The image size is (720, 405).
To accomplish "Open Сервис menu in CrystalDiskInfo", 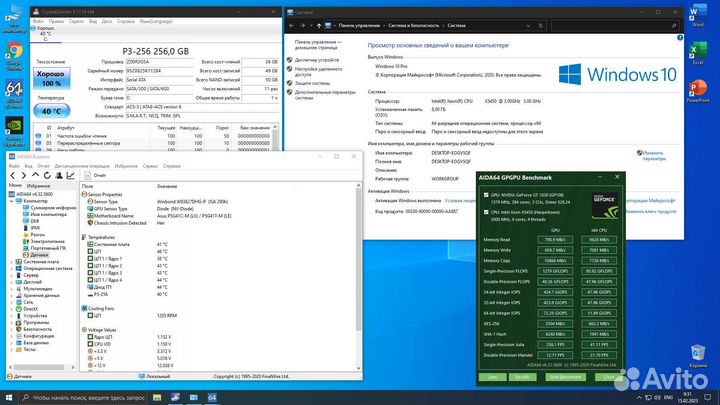I will 76,21.
